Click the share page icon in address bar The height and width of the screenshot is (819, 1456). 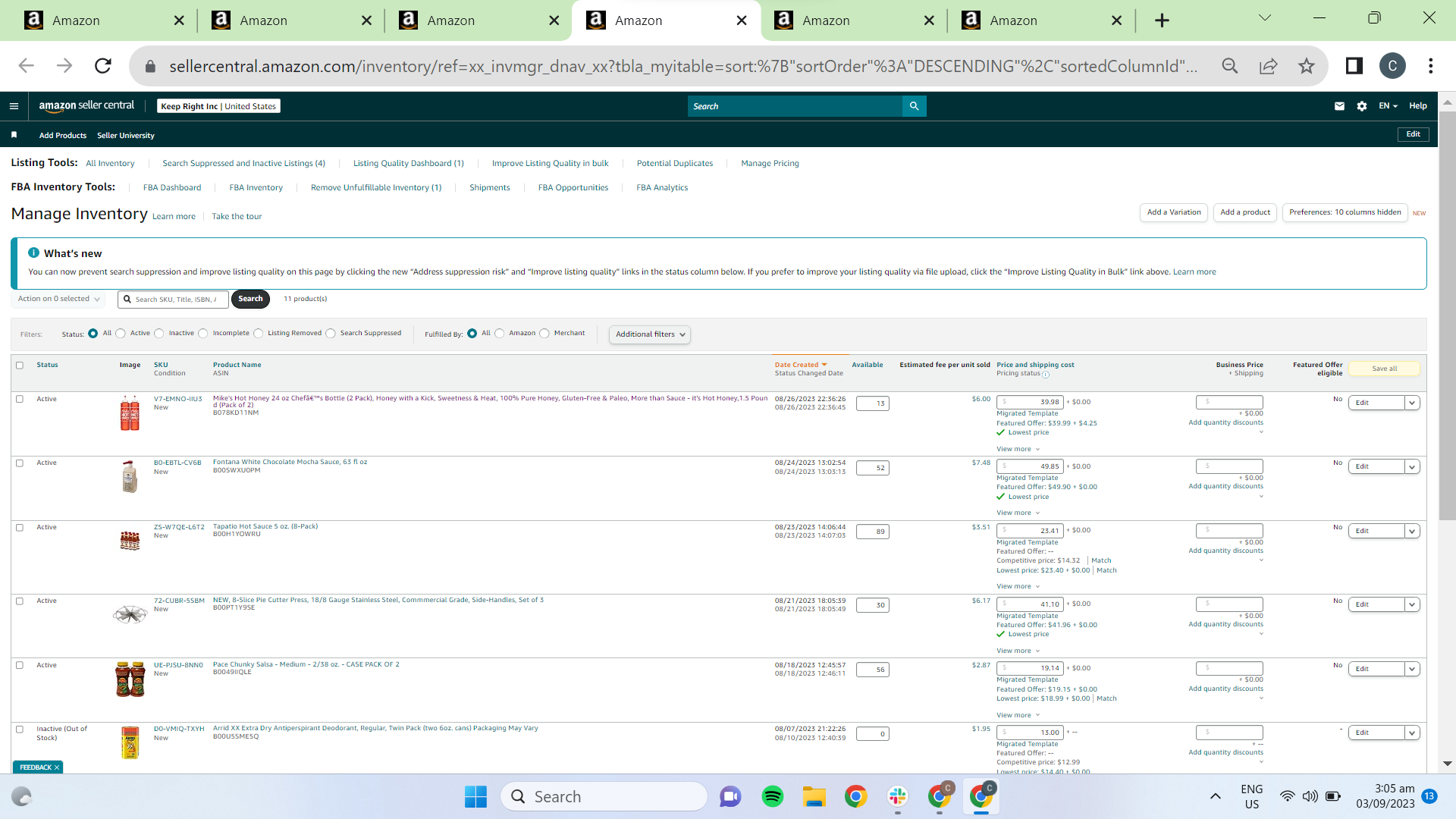[1268, 66]
